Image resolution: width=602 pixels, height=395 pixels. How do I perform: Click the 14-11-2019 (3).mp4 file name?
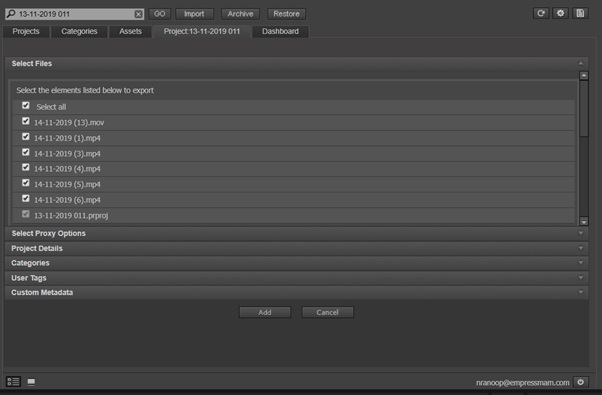(67, 154)
